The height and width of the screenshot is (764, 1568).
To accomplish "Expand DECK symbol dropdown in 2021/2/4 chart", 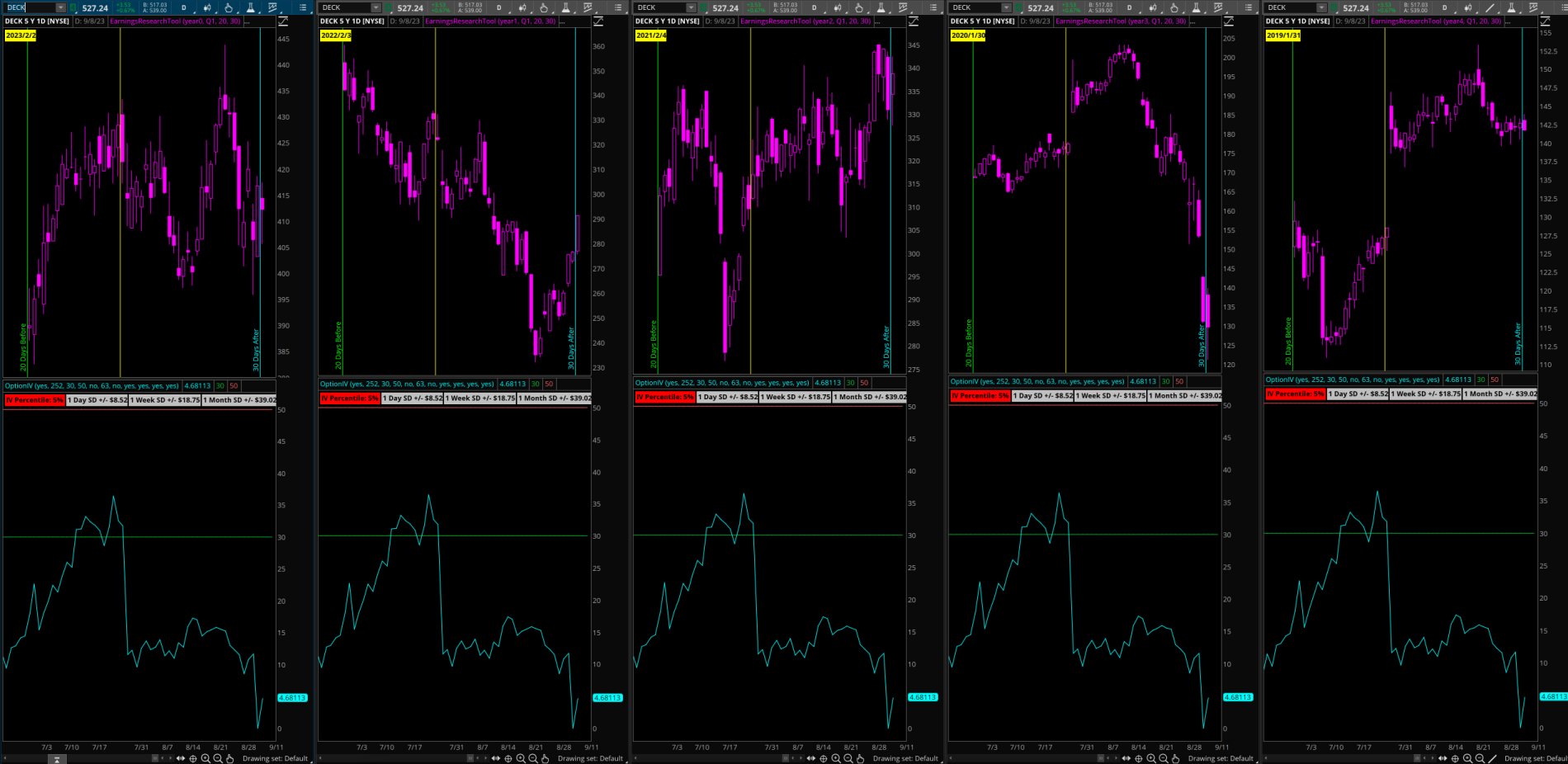I will pyautogui.click(x=691, y=7).
